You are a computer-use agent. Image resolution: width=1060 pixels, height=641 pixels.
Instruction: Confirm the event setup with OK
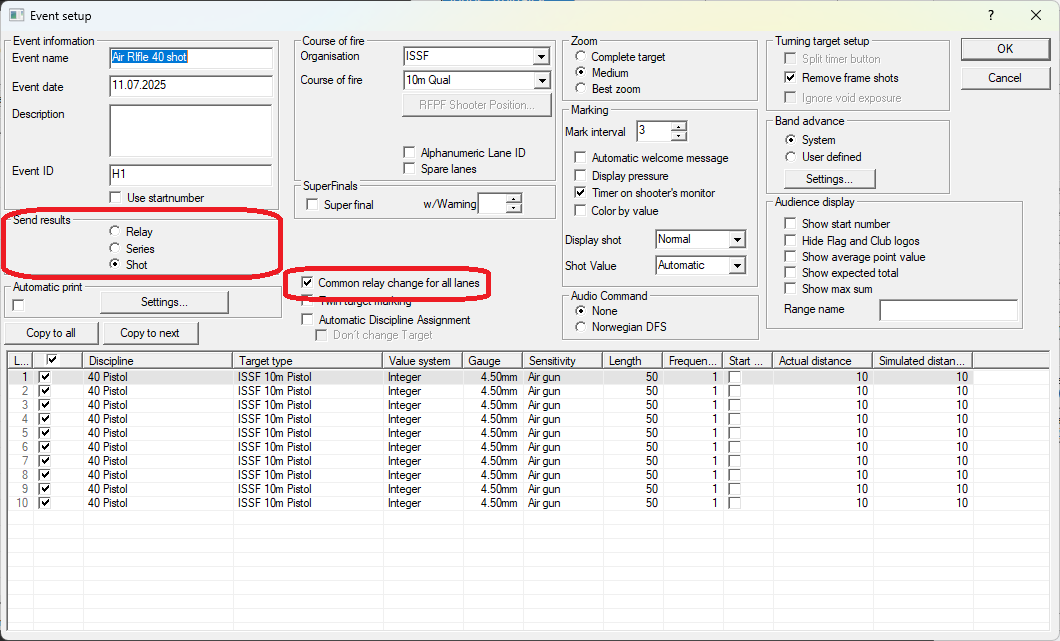click(x=1004, y=49)
